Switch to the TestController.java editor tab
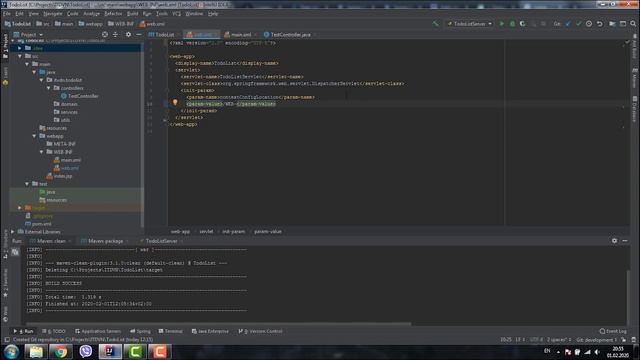This screenshot has width=640, height=360. click(x=290, y=35)
